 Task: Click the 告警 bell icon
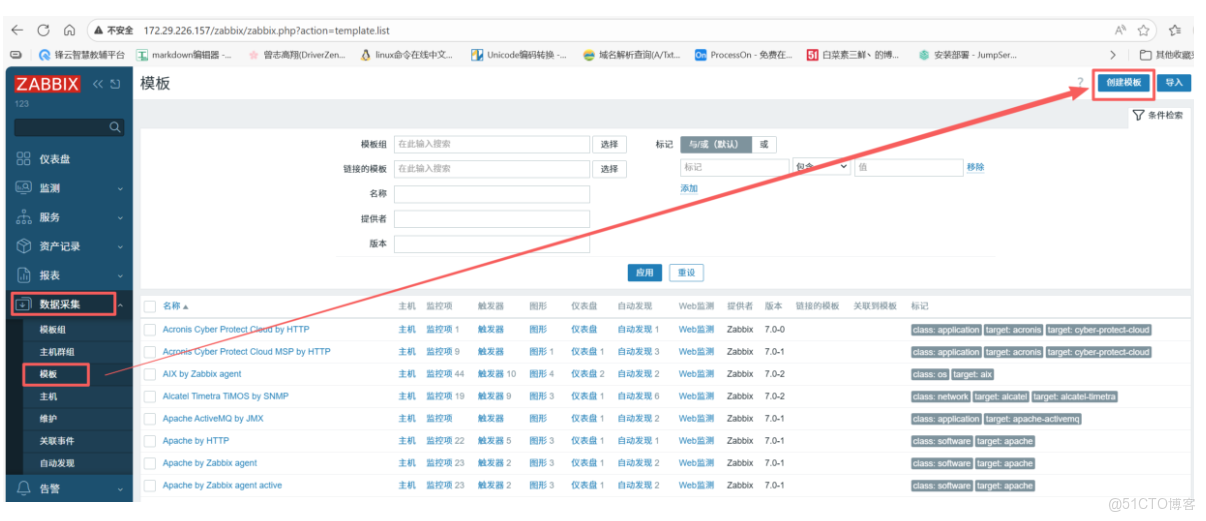(x=24, y=488)
